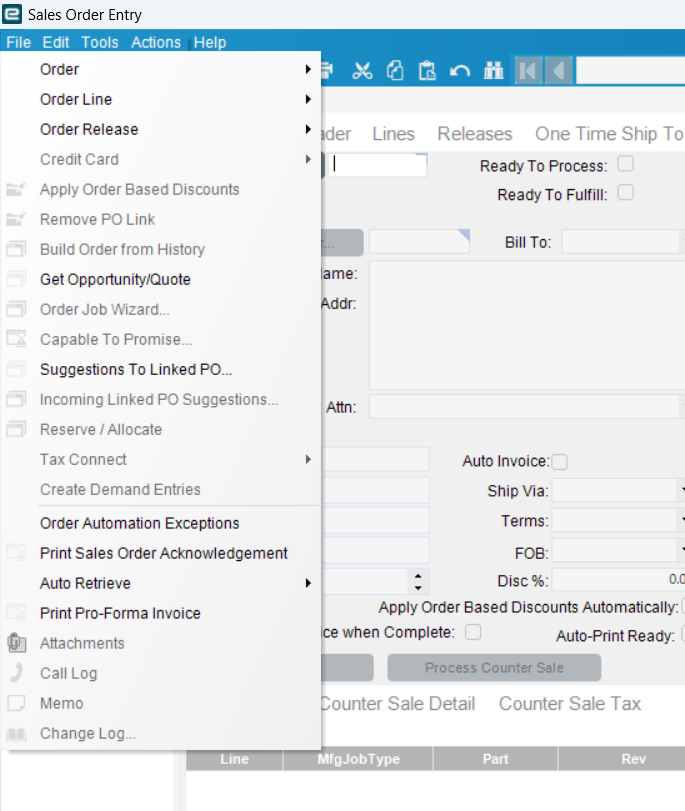Image resolution: width=685 pixels, height=811 pixels.
Task: Click the Process Counter Sale button
Action: (x=494, y=668)
